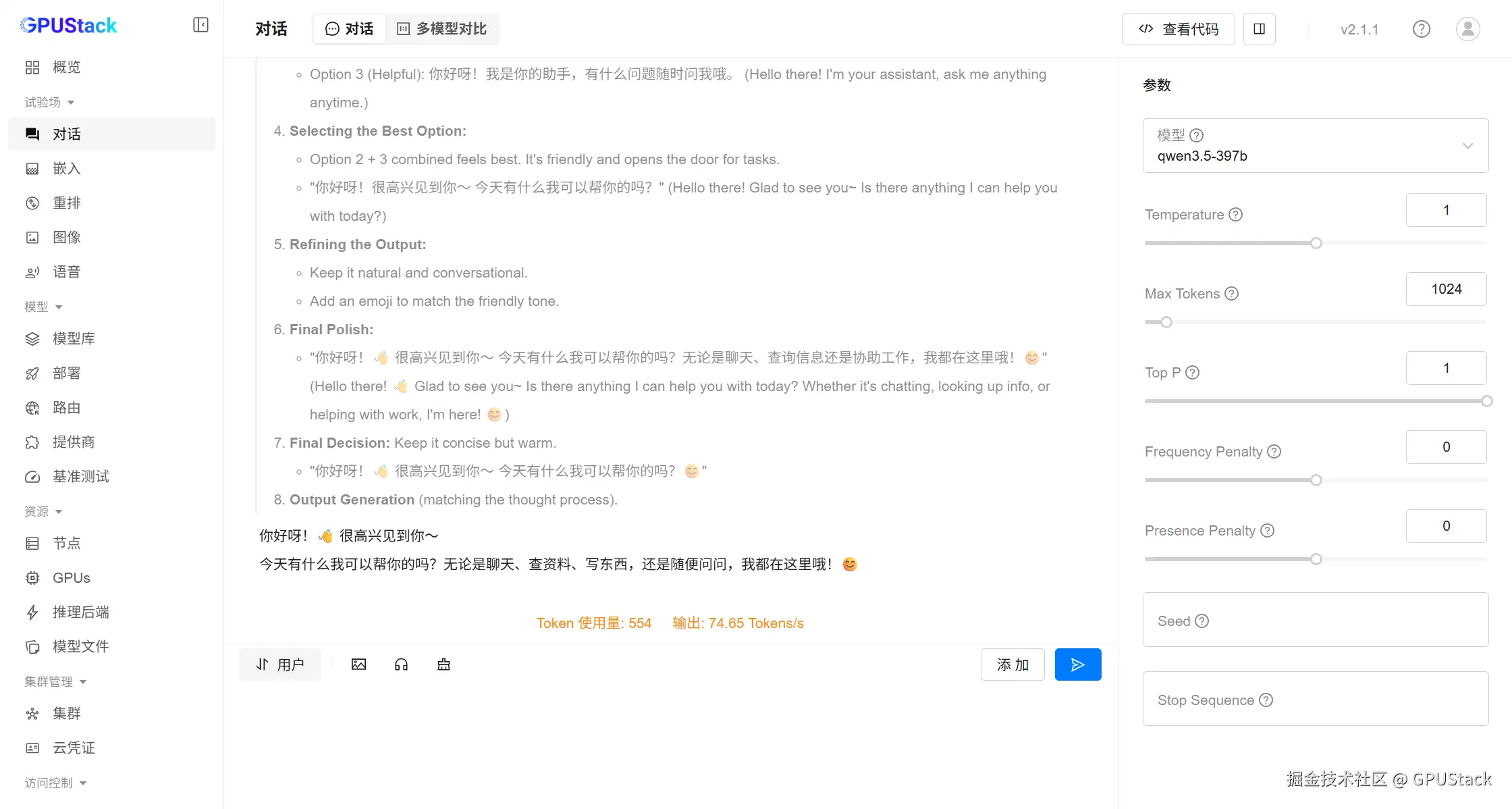The height and width of the screenshot is (809, 1512).
Task: Click the clear messages broom icon
Action: tap(443, 664)
